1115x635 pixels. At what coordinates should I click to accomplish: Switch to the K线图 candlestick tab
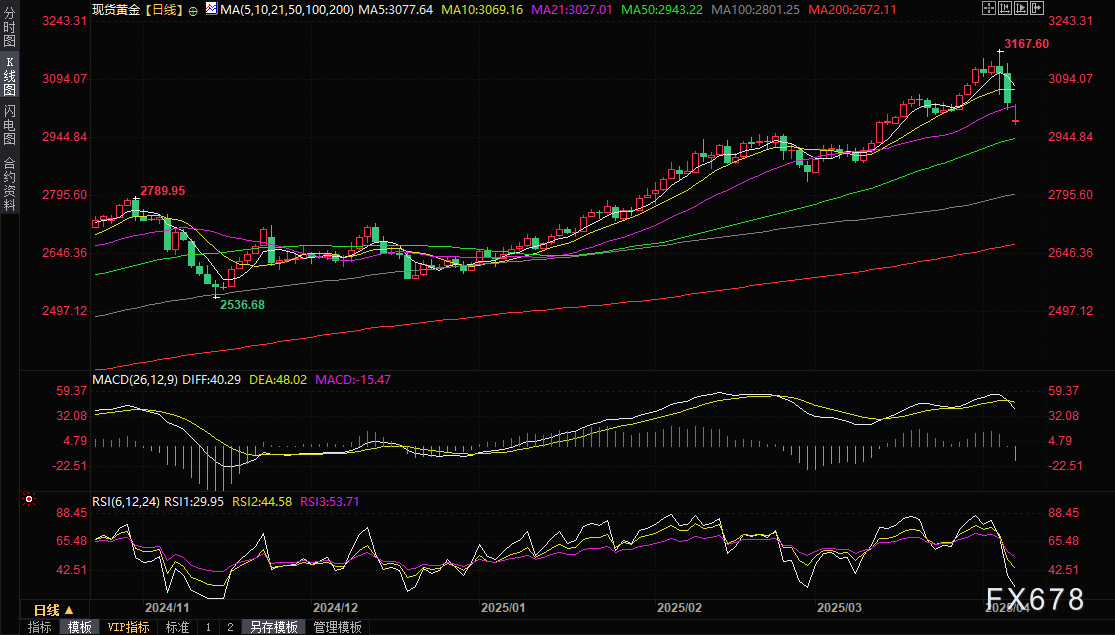[x=9, y=75]
